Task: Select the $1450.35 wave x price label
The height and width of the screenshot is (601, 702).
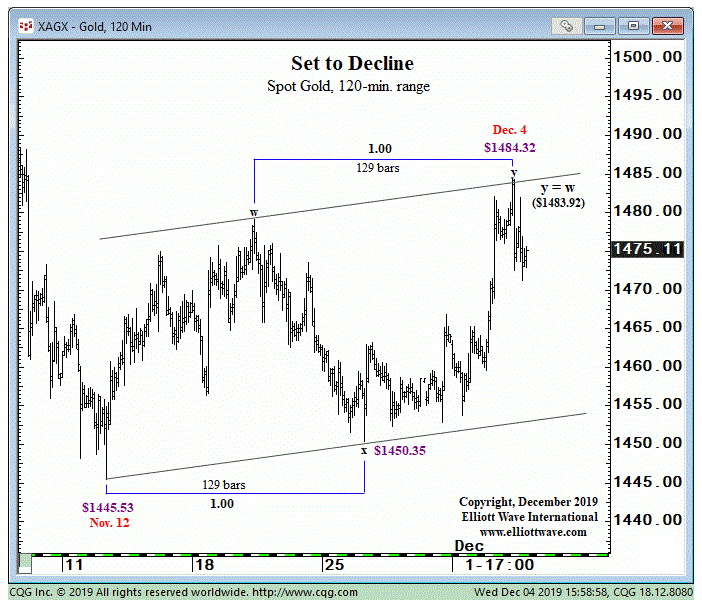Action: (x=400, y=451)
